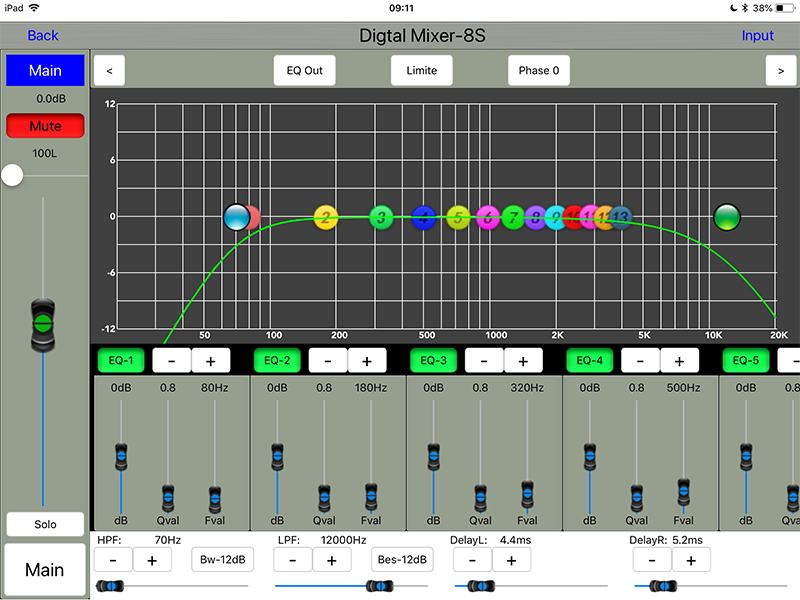The image size is (800, 600).
Task: Go to next channel with right arrow
Action: [x=781, y=71]
